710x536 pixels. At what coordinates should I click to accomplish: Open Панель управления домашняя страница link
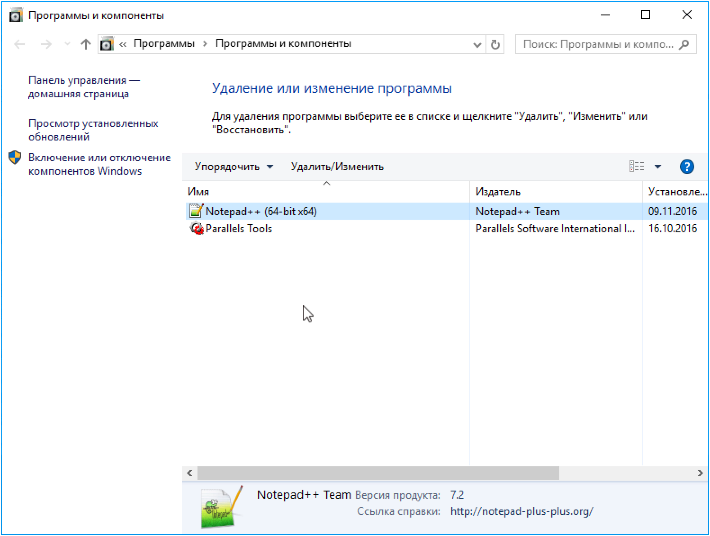(x=84, y=87)
